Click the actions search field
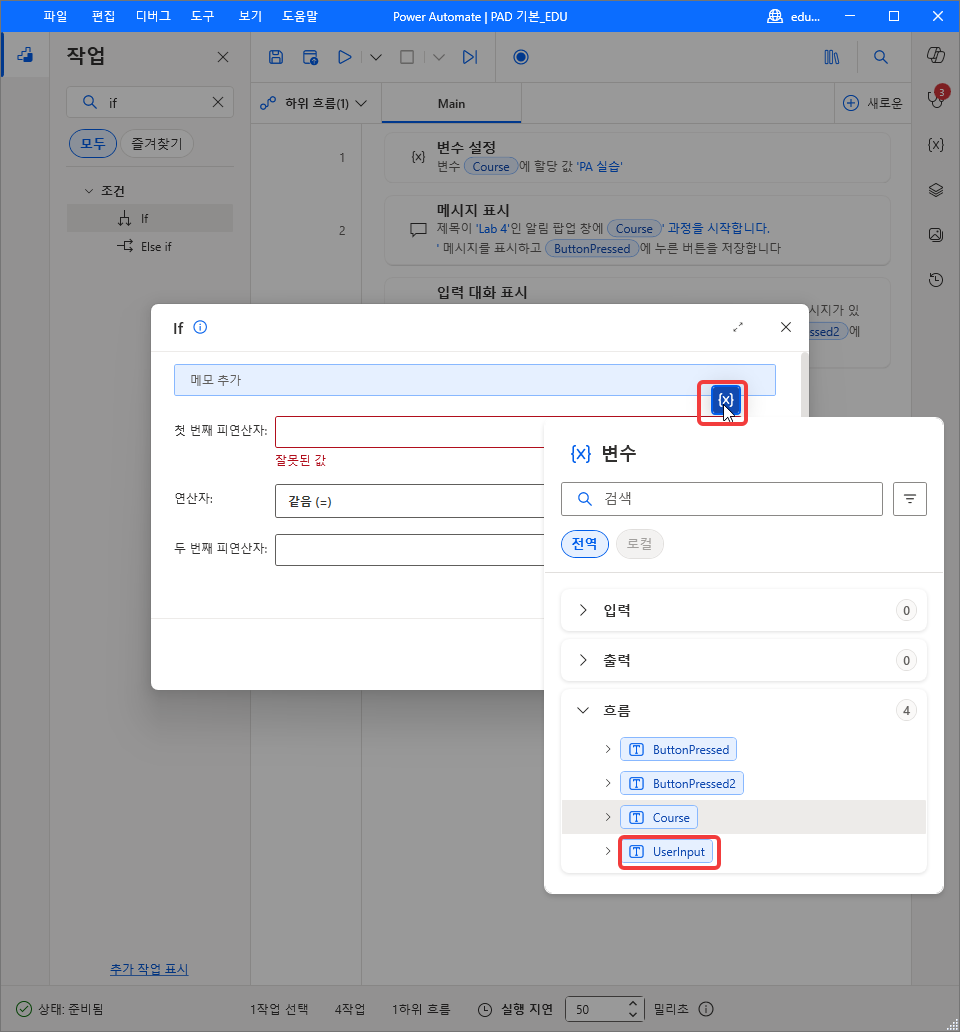Screen dimensions: 960x1032 click(x=150, y=102)
